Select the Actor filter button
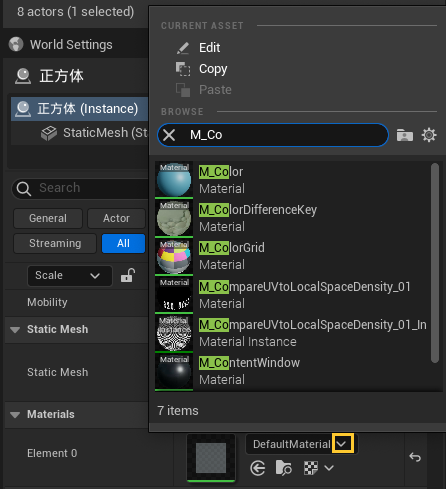 tap(116, 218)
